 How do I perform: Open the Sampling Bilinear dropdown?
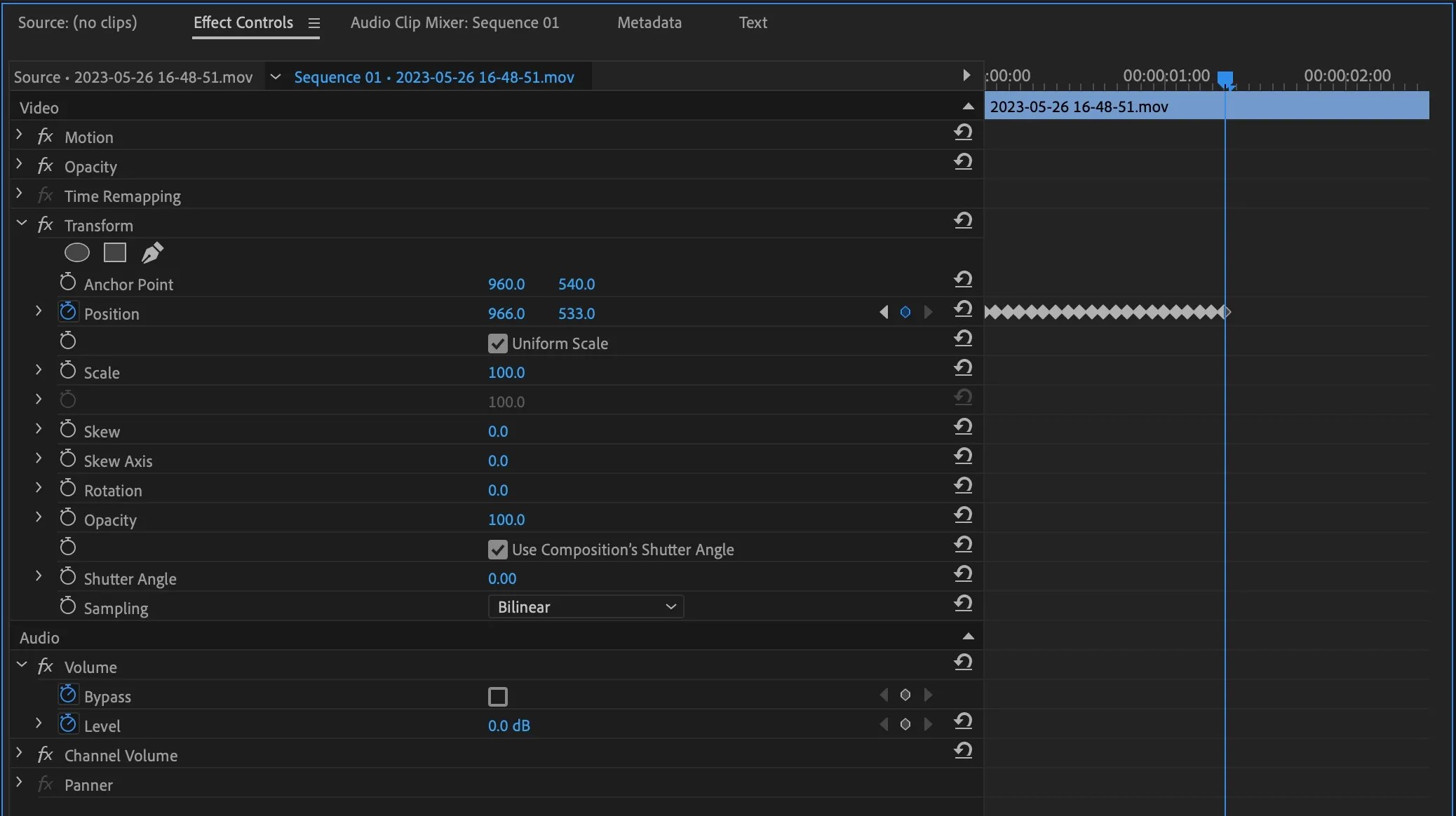[586, 606]
